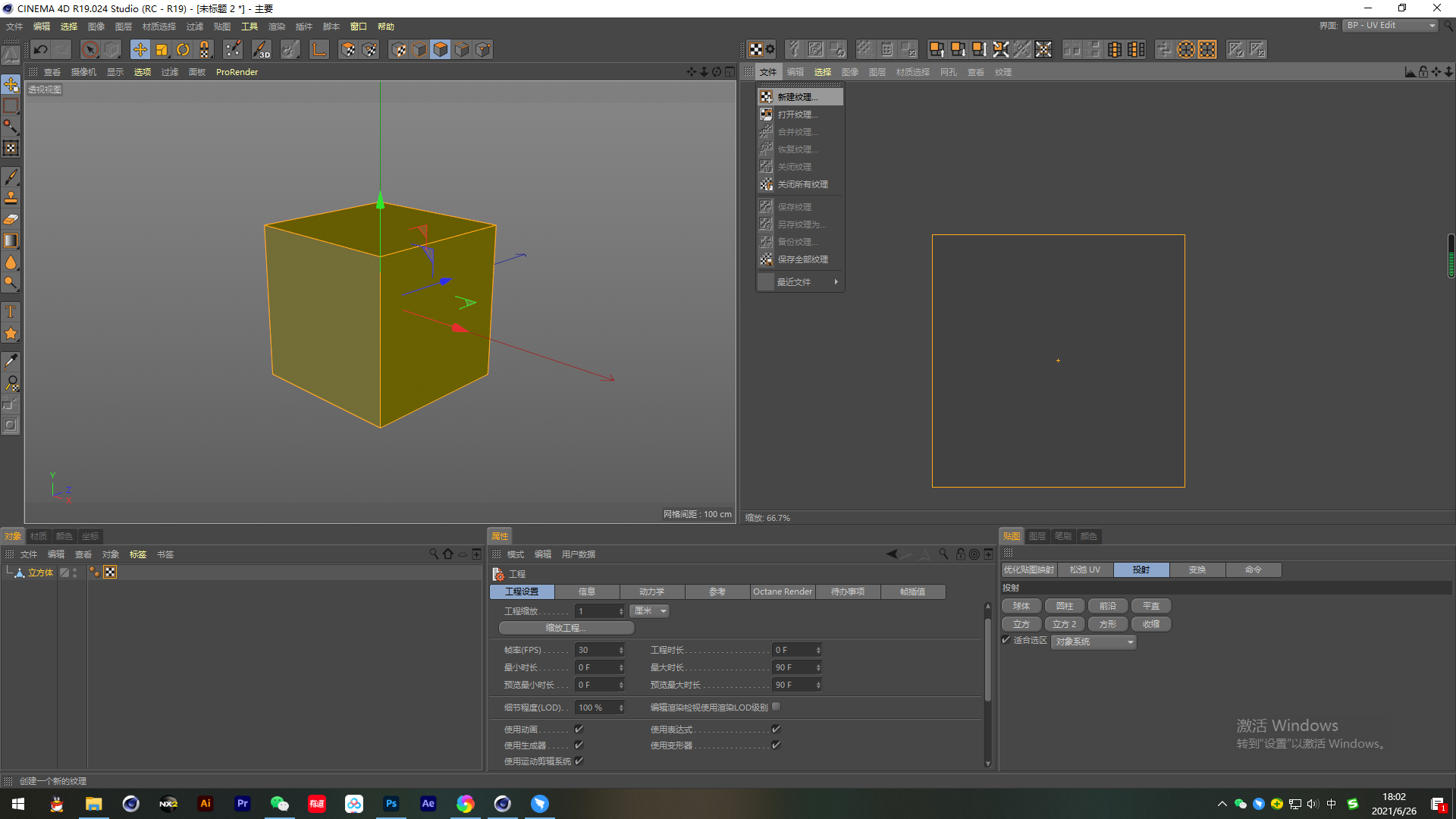Screen dimensions: 1456x819
Task: Click the 立方 projection button
Action: [1021, 624]
